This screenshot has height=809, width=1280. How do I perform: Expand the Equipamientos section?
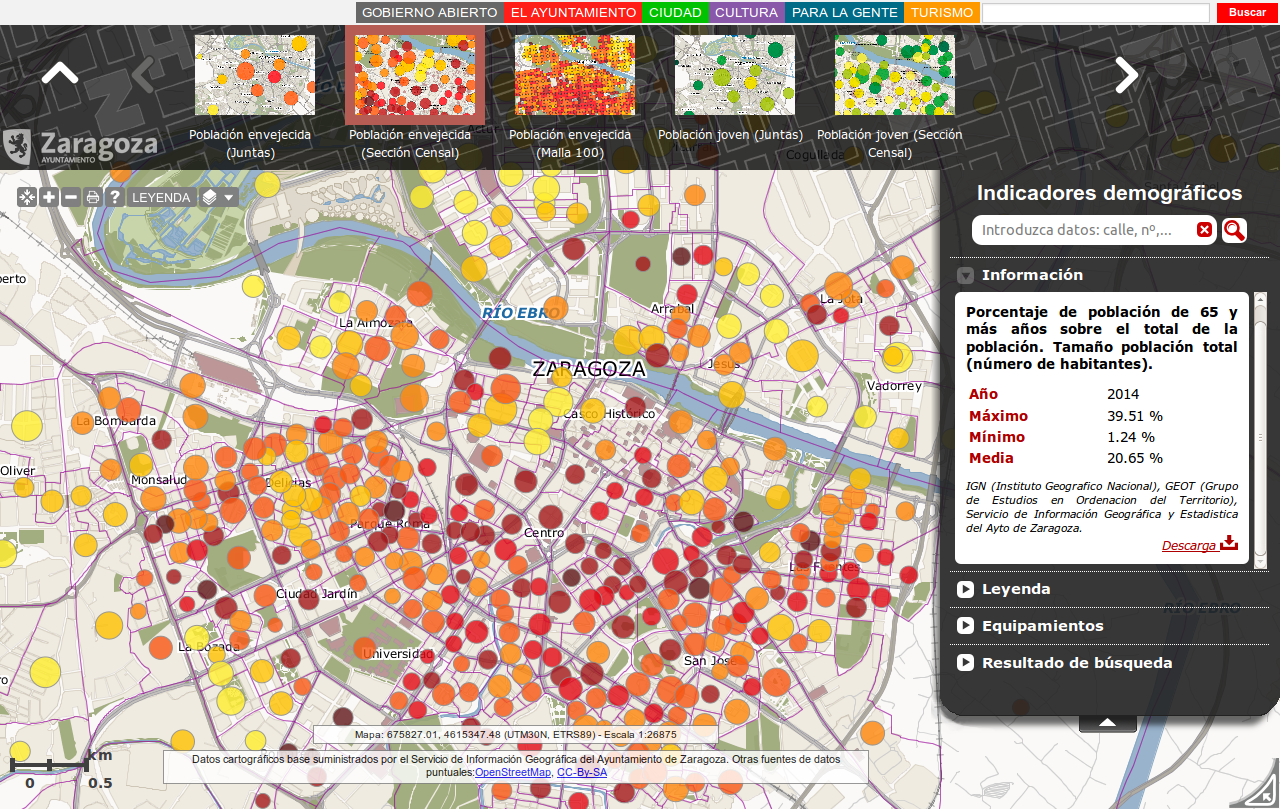965,626
